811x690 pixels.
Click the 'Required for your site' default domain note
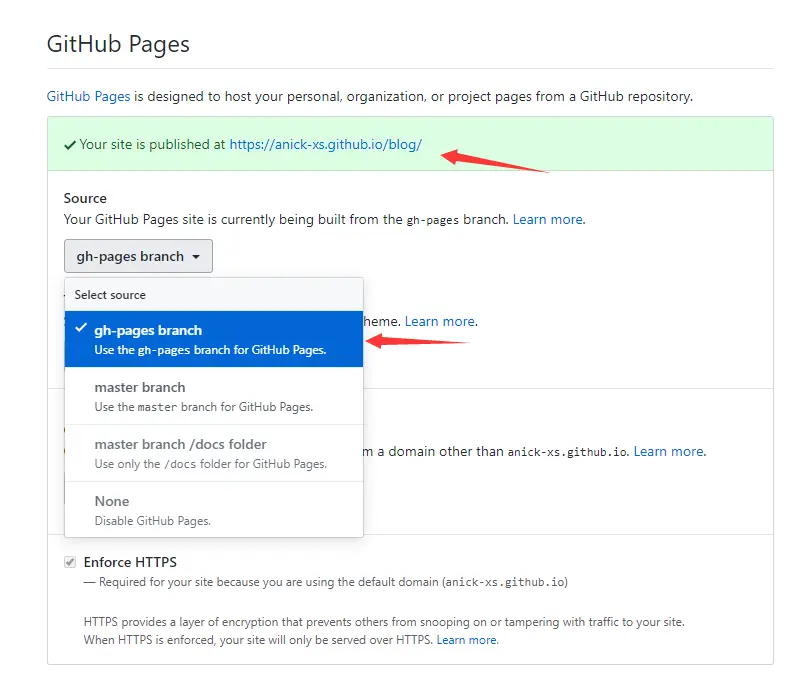pyautogui.click(x=326, y=582)
